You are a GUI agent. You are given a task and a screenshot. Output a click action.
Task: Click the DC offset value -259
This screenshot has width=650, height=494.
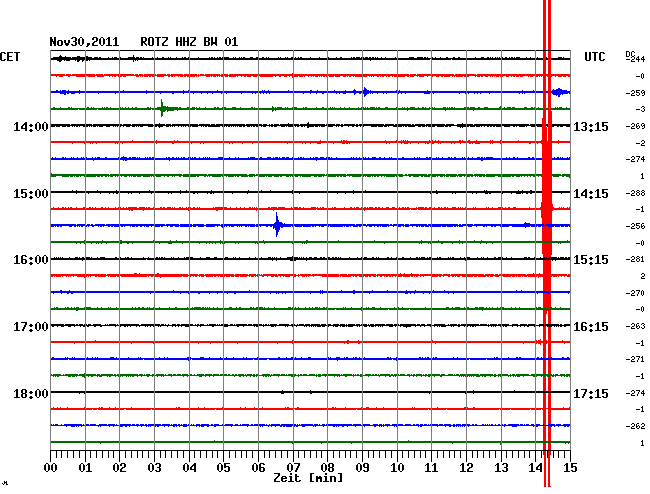[x=635, y=93]
